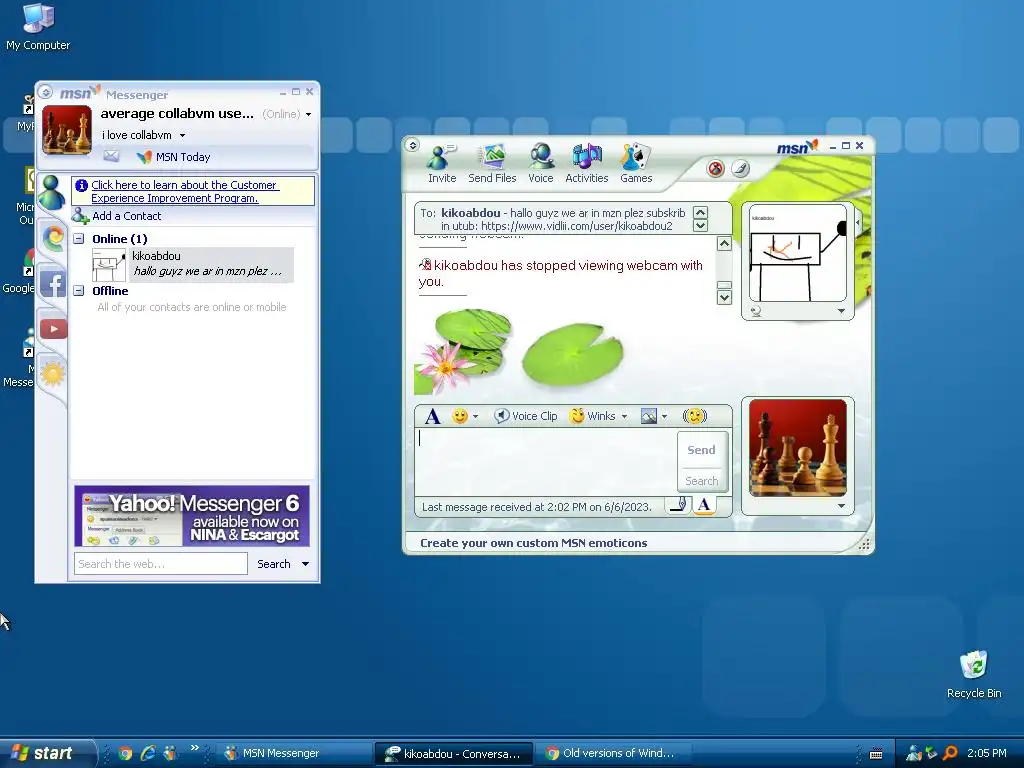Click Search button below Send
The width and height of the screenshot is (1024, 768).
(x=701, y=481)
